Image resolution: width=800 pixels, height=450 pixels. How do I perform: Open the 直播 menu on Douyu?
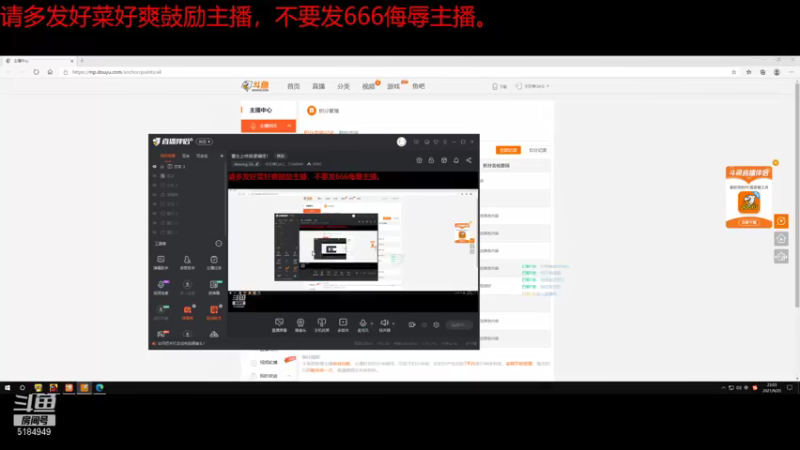coord(318,86)
